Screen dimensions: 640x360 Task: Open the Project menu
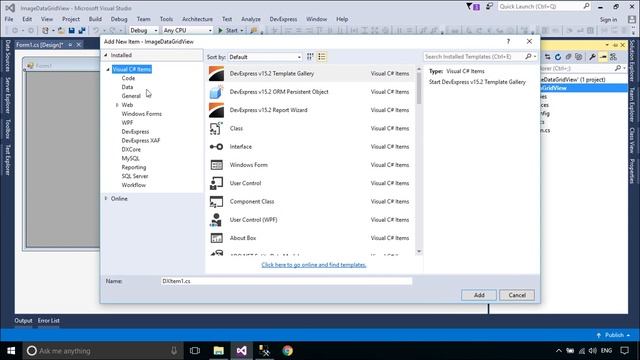[x=71, y=19]
